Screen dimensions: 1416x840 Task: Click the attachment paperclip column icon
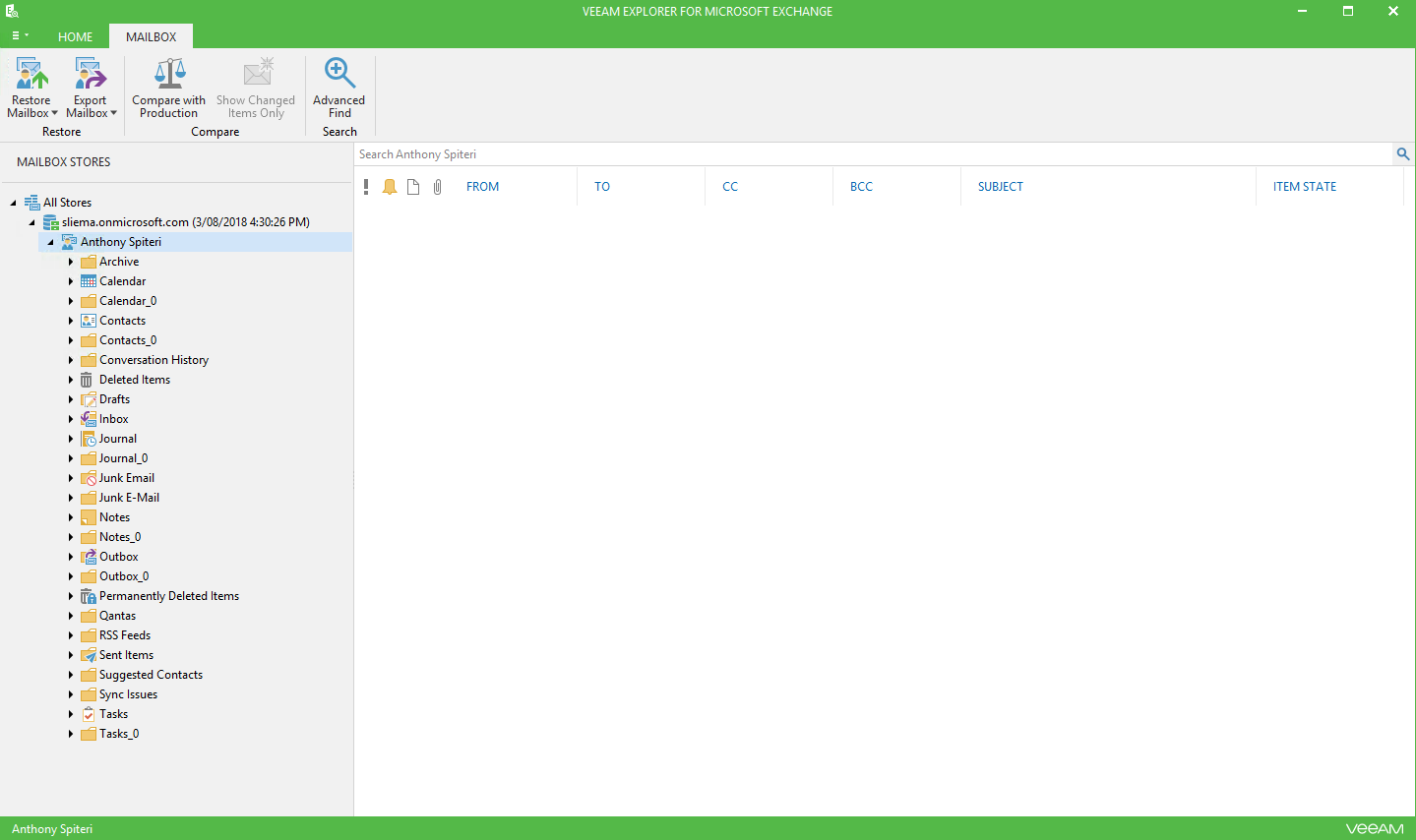(438, 187)
